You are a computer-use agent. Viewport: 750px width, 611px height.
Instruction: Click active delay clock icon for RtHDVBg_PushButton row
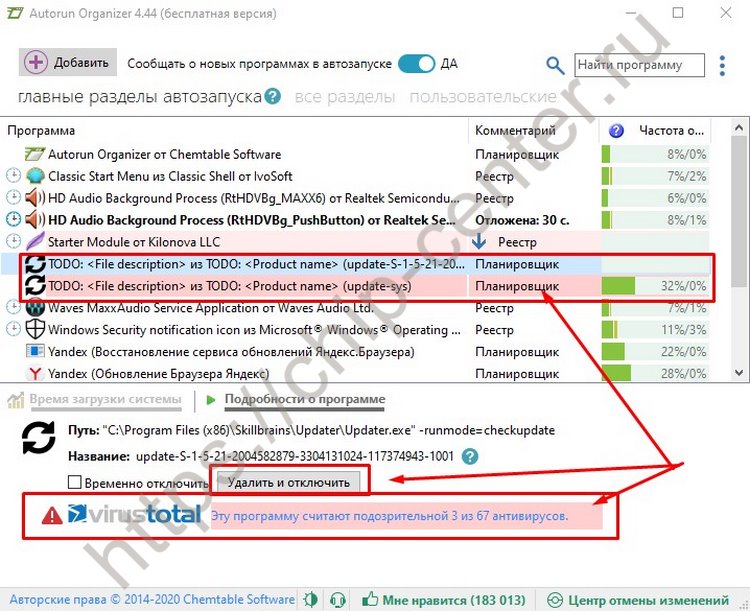coord(13,220)
